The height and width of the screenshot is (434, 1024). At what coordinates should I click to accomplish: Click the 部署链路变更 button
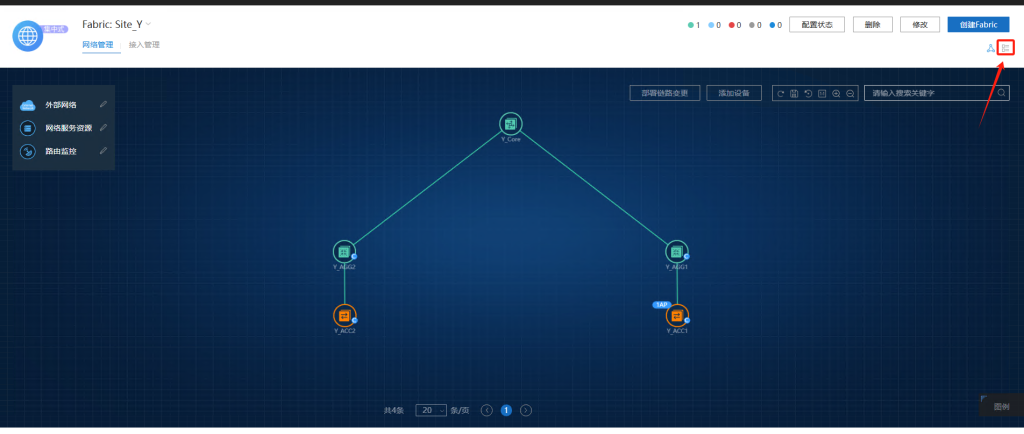tap(664, 93)
